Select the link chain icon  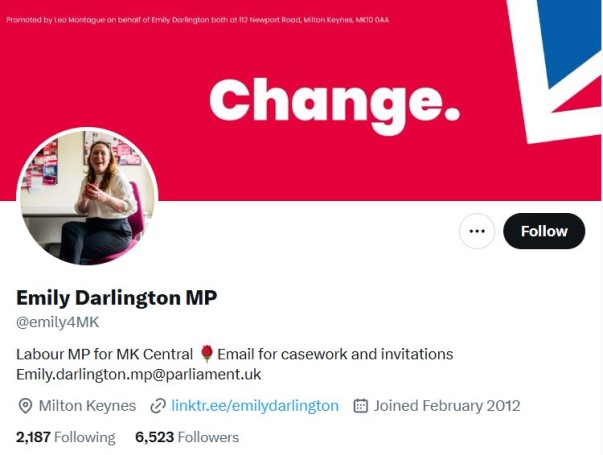(158, 406)
